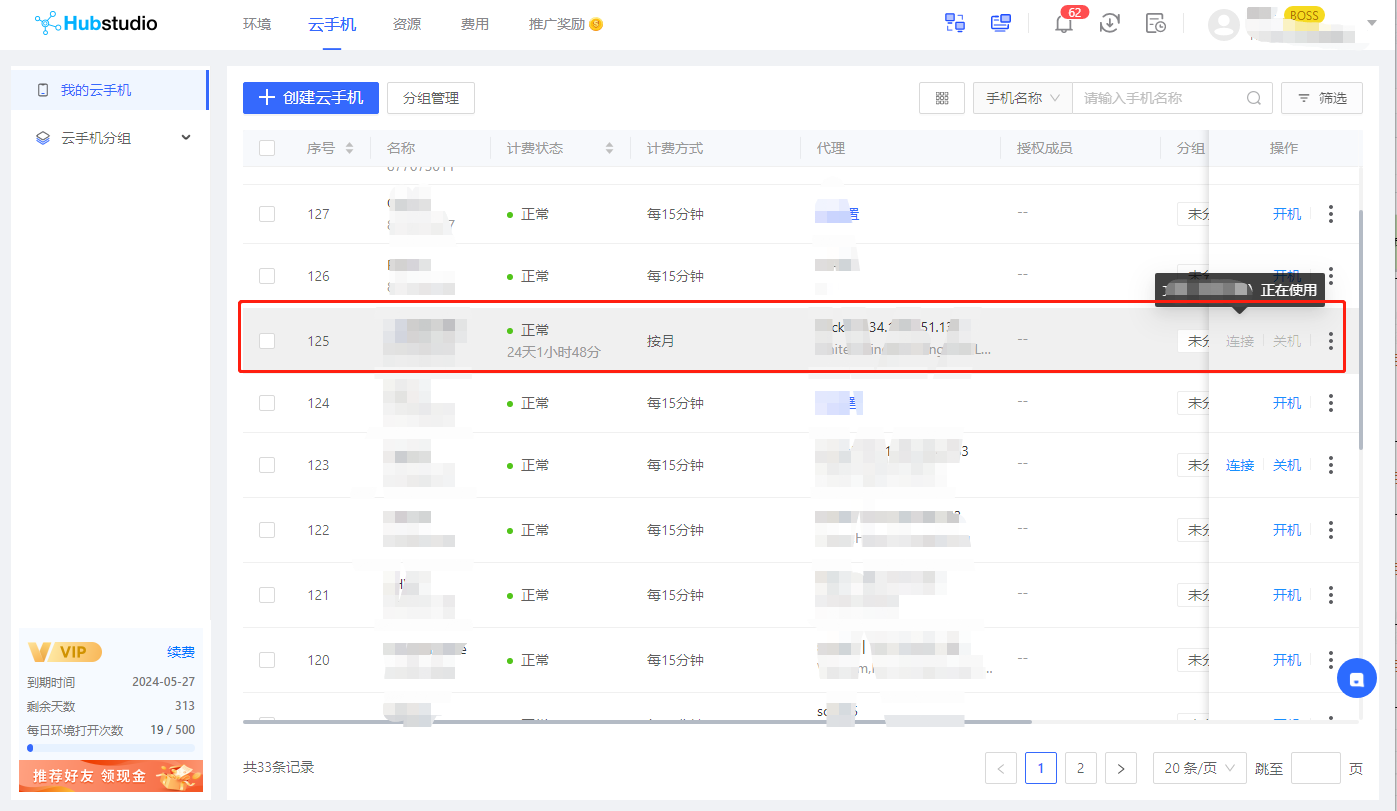Image resolution: width=1397 pixels, height=811 pixels.
Task: Open more options for row 123
Action: point(1330,465)
